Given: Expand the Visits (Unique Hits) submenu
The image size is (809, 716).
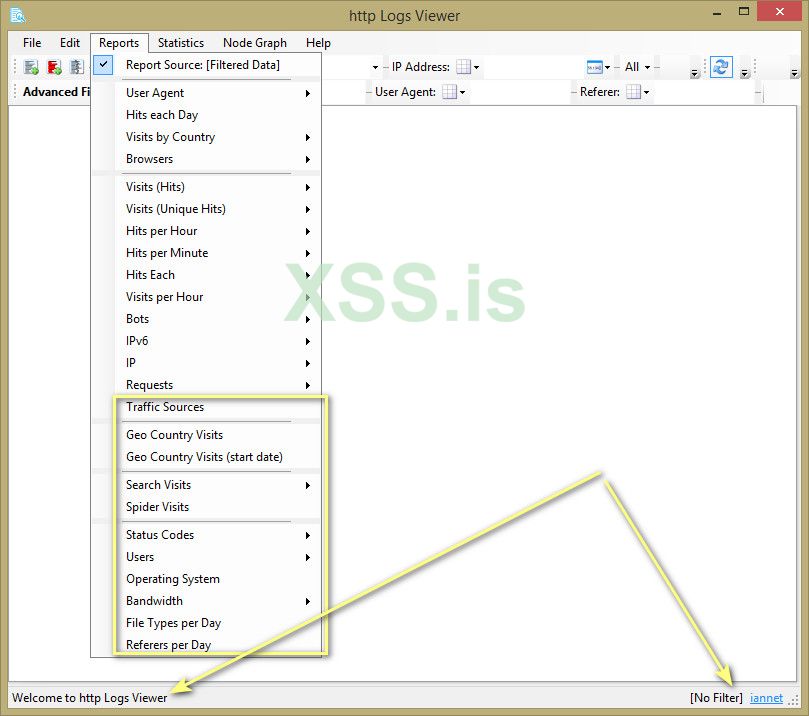Looking at the screenshot, I should click(206, 209).
